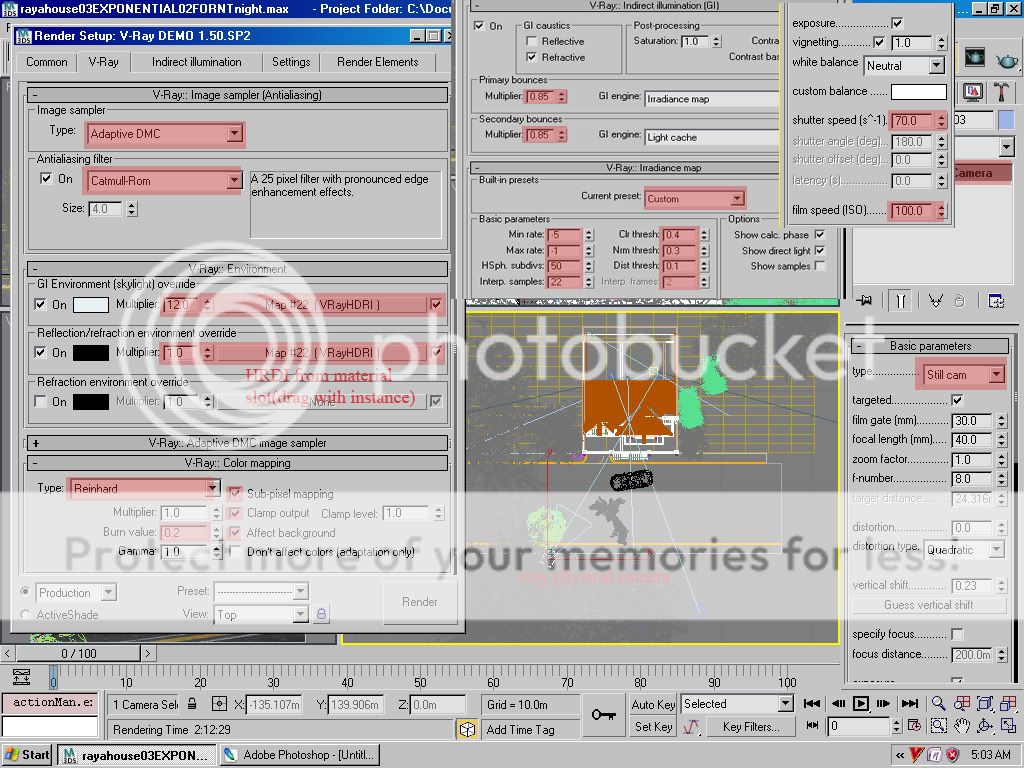Select the Zoom All tool
Image resolution: width=1024 pixels, height=768 pixels.
(962, 703)
